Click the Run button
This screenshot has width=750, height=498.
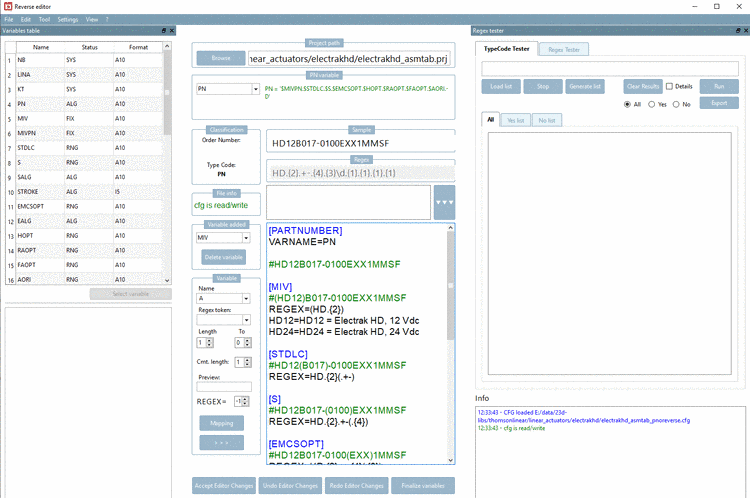pos(719,87)
